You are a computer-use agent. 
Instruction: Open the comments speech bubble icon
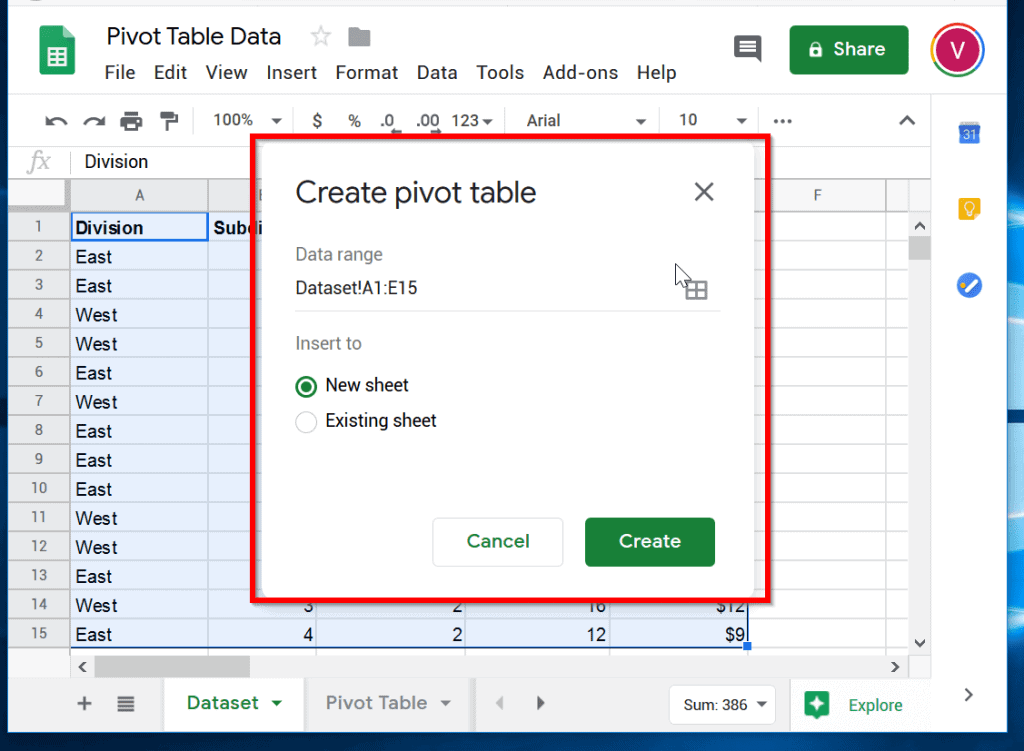coord(748,49)
